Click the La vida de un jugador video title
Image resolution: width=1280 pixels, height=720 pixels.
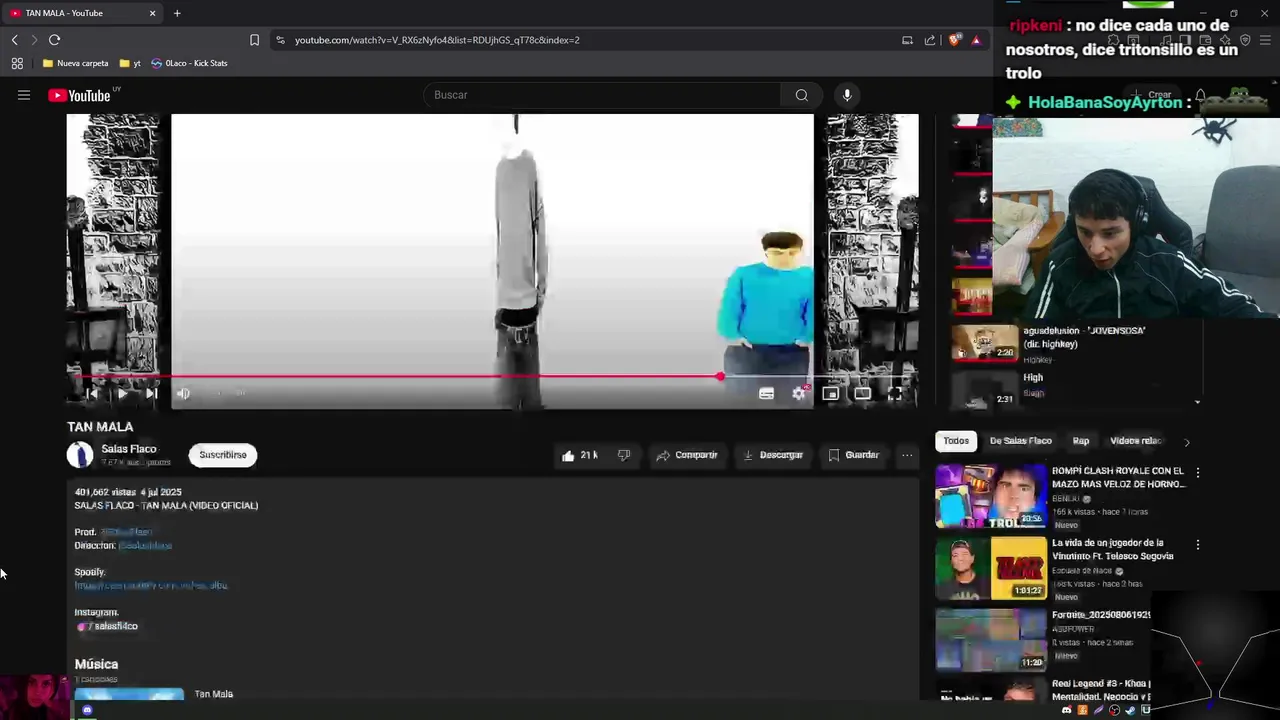coord(1112,549)
